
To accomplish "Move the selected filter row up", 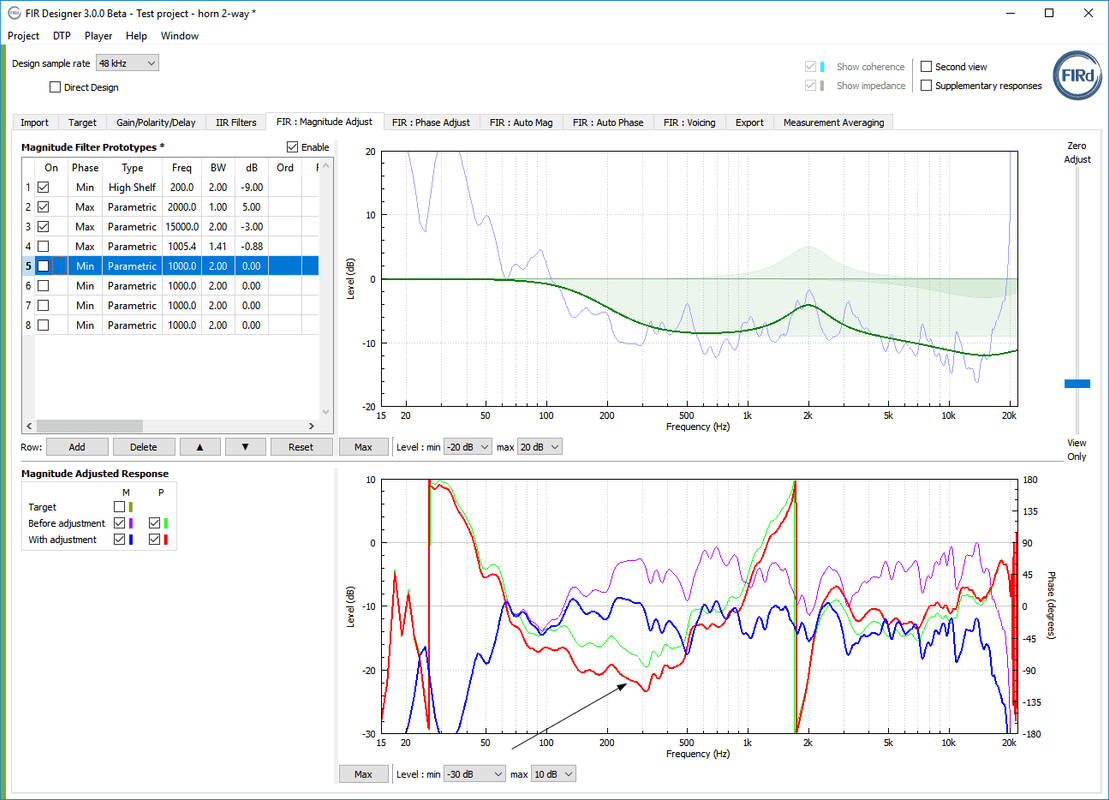I will click(200, 446).
